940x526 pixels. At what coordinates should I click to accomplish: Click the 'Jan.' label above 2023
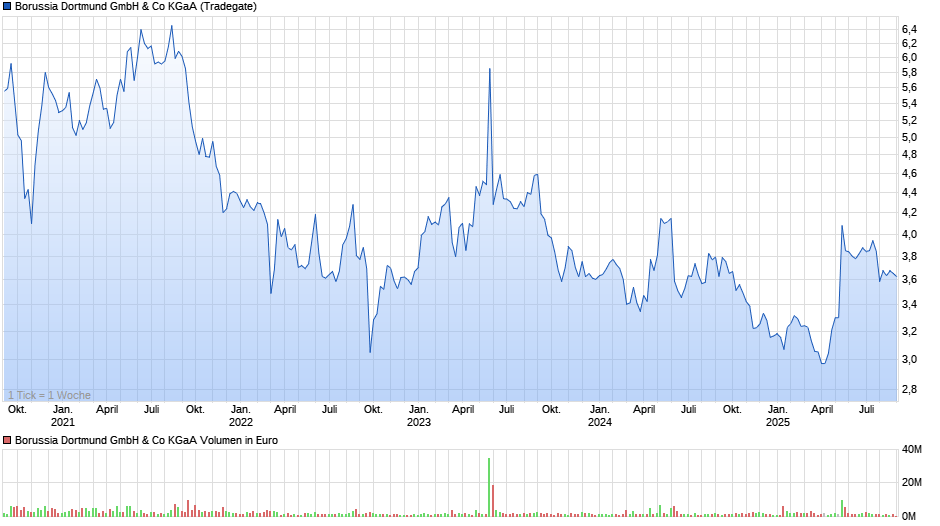pos(418,410)
